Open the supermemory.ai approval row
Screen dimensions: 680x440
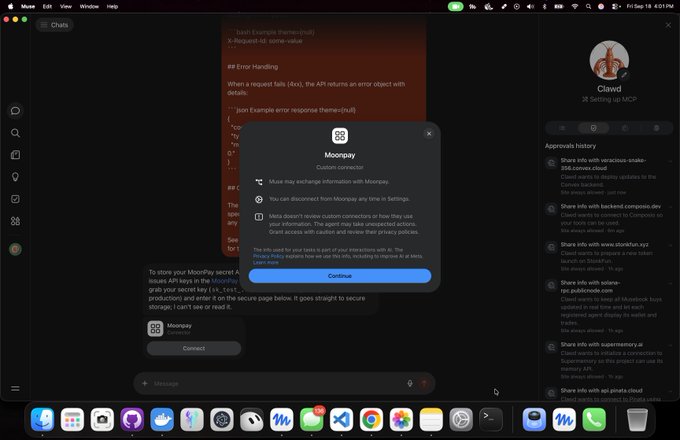click(x=609, y=360)
